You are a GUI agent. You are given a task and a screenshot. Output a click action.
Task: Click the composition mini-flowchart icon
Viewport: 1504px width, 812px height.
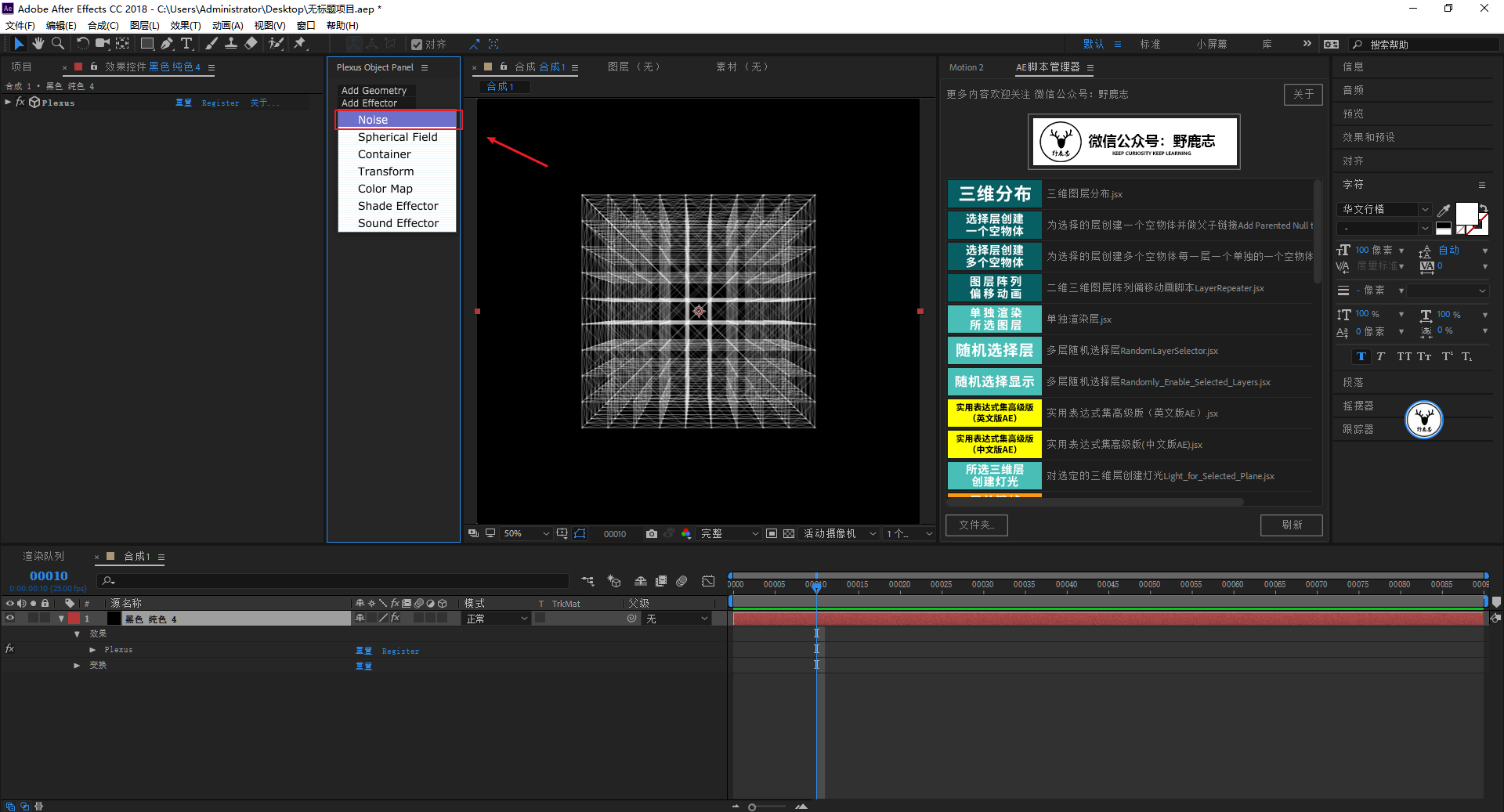[x=587, y=581]
